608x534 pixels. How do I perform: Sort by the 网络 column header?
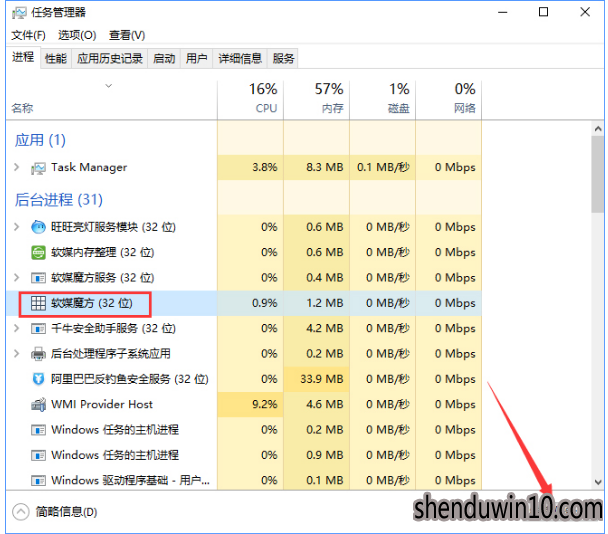click(x=449, y=99)
